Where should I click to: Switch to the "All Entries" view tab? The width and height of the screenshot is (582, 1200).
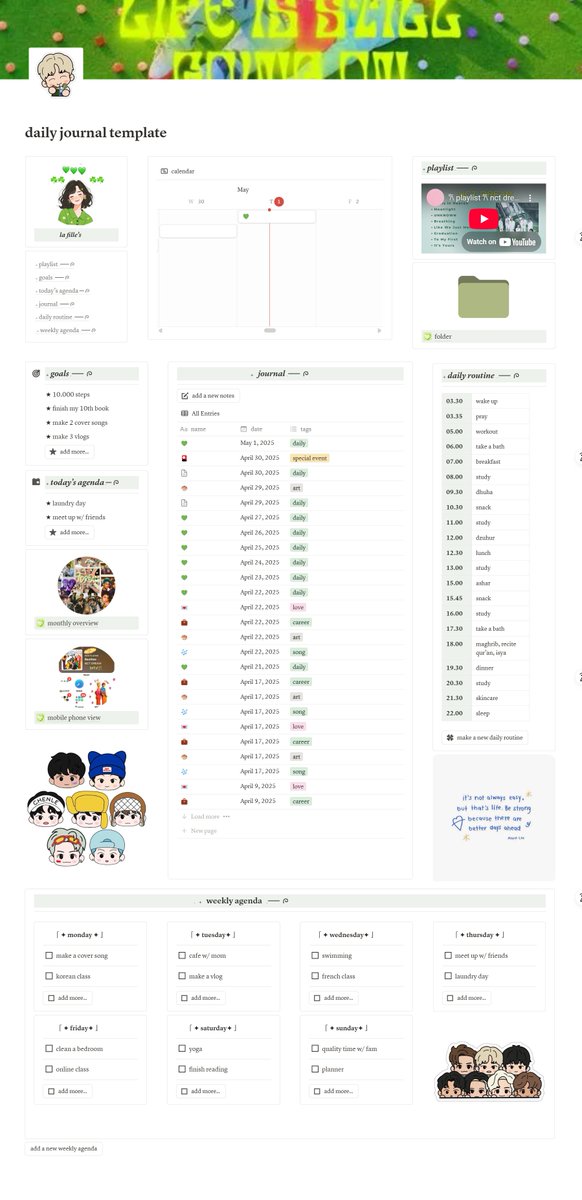click(200, 413)
